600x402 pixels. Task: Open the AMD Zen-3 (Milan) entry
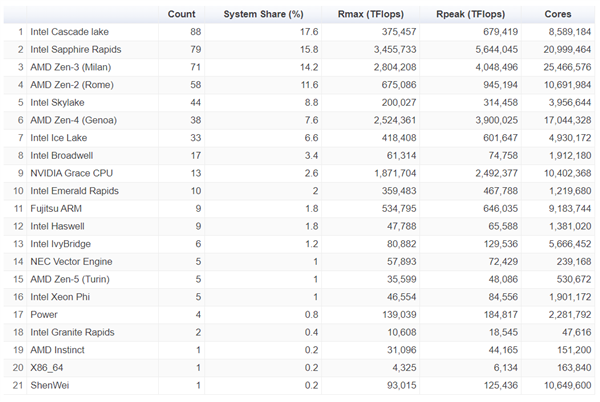(73, 67)
